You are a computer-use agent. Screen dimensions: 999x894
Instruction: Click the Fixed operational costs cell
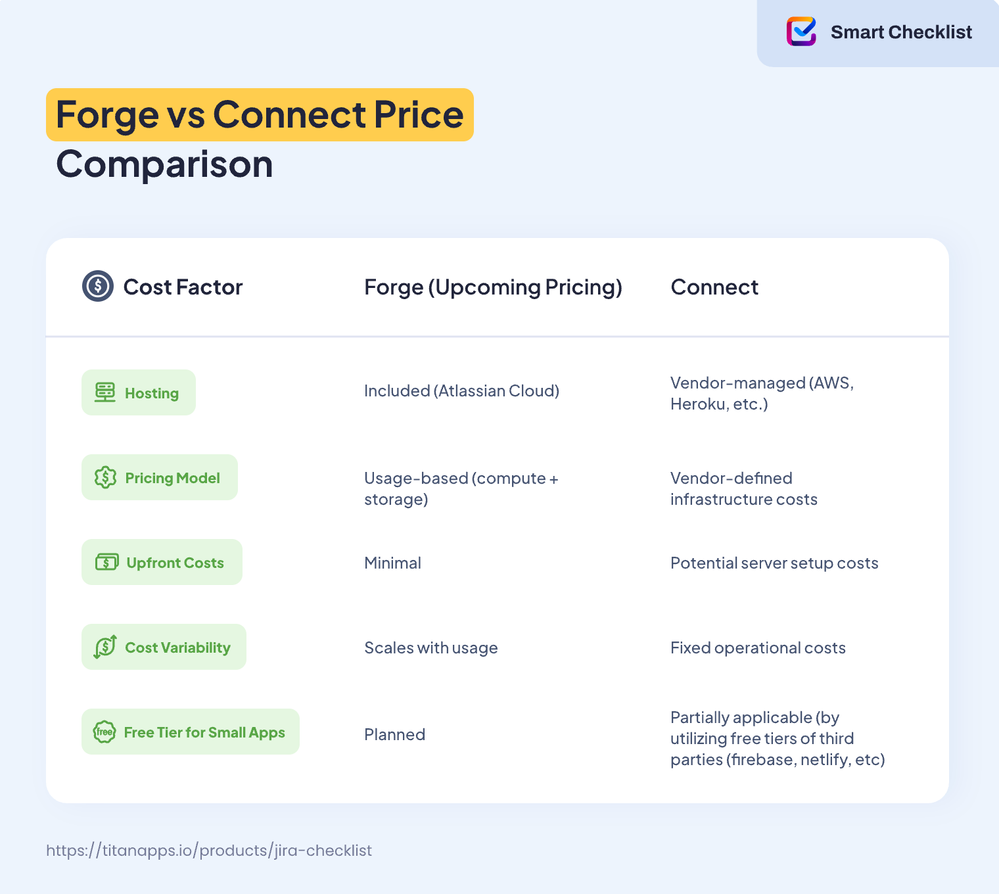[x=758, y=648]
